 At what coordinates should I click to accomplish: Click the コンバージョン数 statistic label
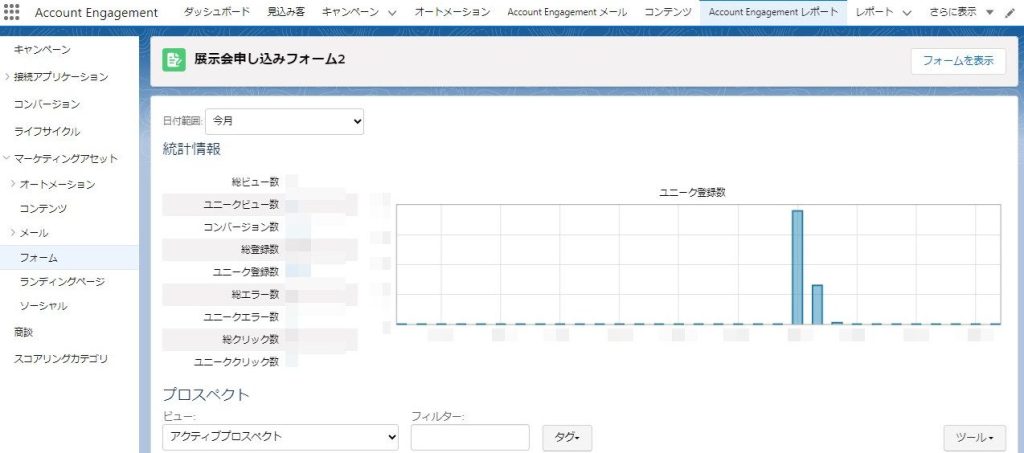point(241,227)
